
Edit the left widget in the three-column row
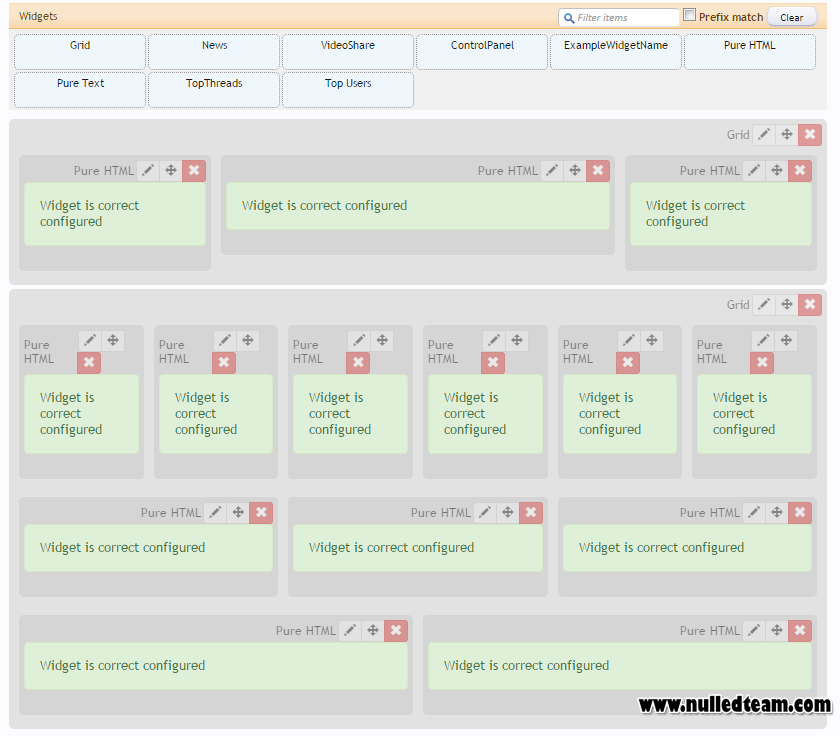(x=215, y=513)
